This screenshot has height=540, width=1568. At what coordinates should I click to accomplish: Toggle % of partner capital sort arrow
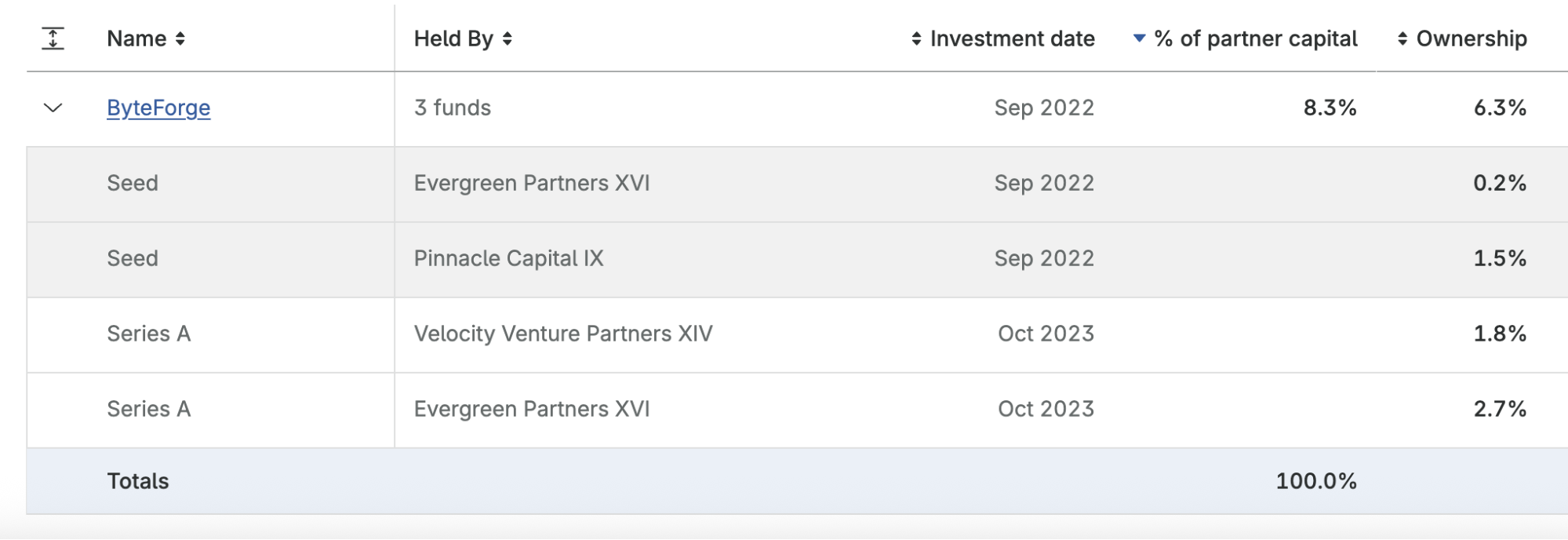point(1140,38)
